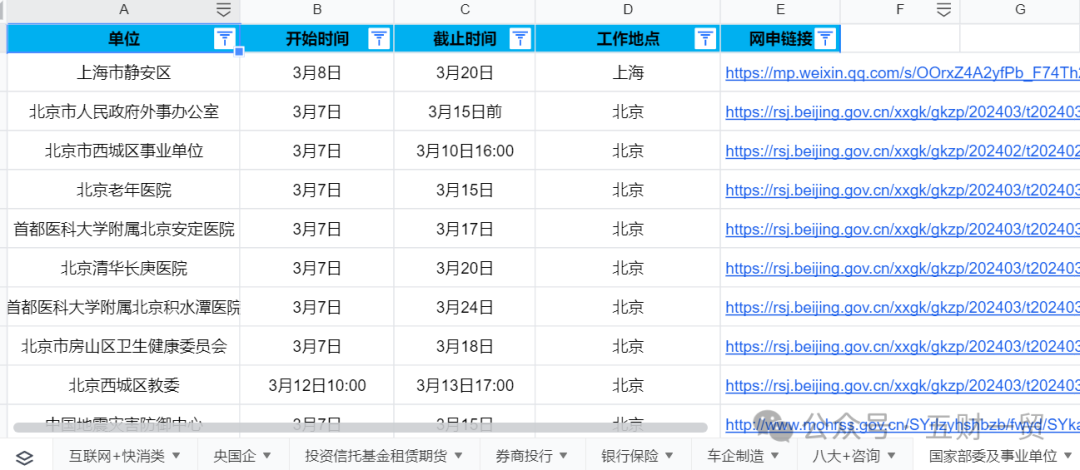Select column B header
Viewport: 1080px width, 470px height.
317,10
